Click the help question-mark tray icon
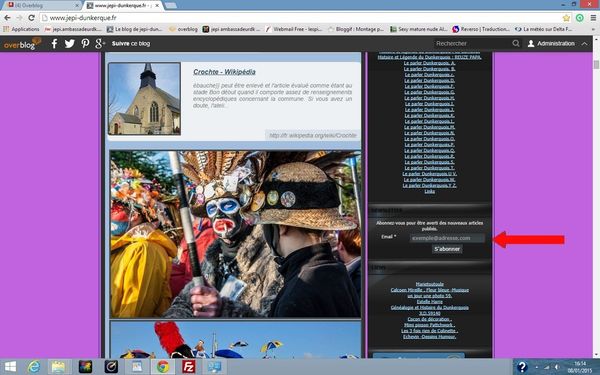 522,367
